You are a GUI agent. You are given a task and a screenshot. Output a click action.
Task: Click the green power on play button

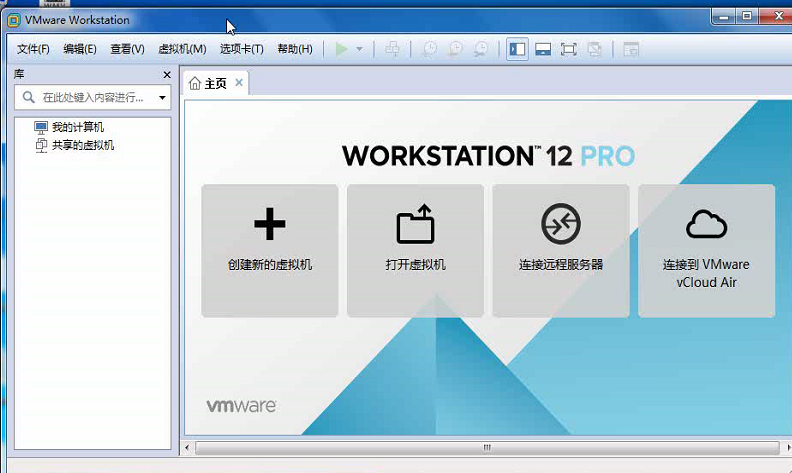point(342,49)
